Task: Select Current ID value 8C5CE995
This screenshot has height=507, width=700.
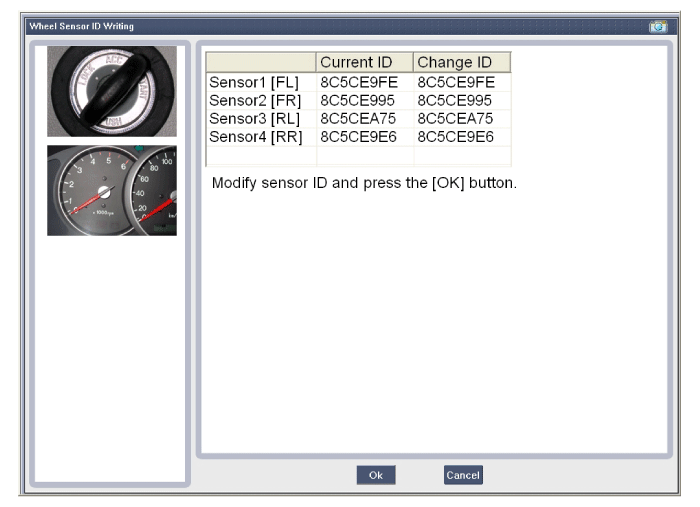Action: (x=358, y=100)
